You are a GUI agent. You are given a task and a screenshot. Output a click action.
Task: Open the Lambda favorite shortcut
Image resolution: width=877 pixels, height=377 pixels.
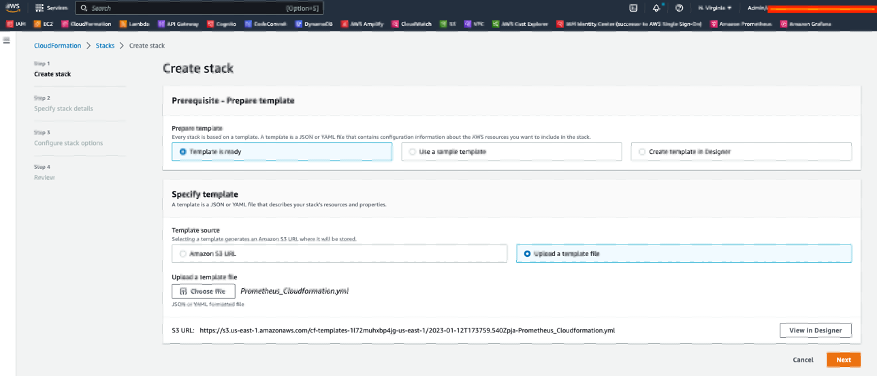click(x=135, y=24)
